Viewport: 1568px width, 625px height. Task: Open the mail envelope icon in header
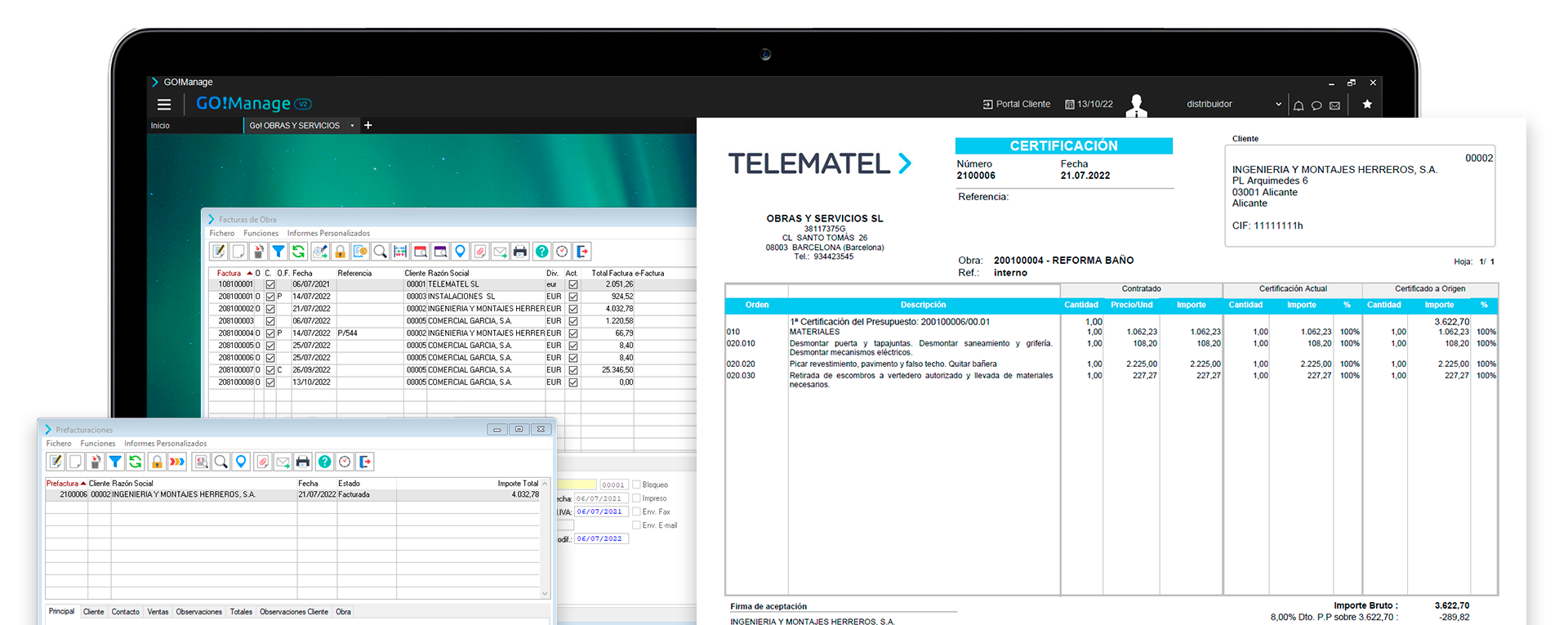coord(1334,105)
